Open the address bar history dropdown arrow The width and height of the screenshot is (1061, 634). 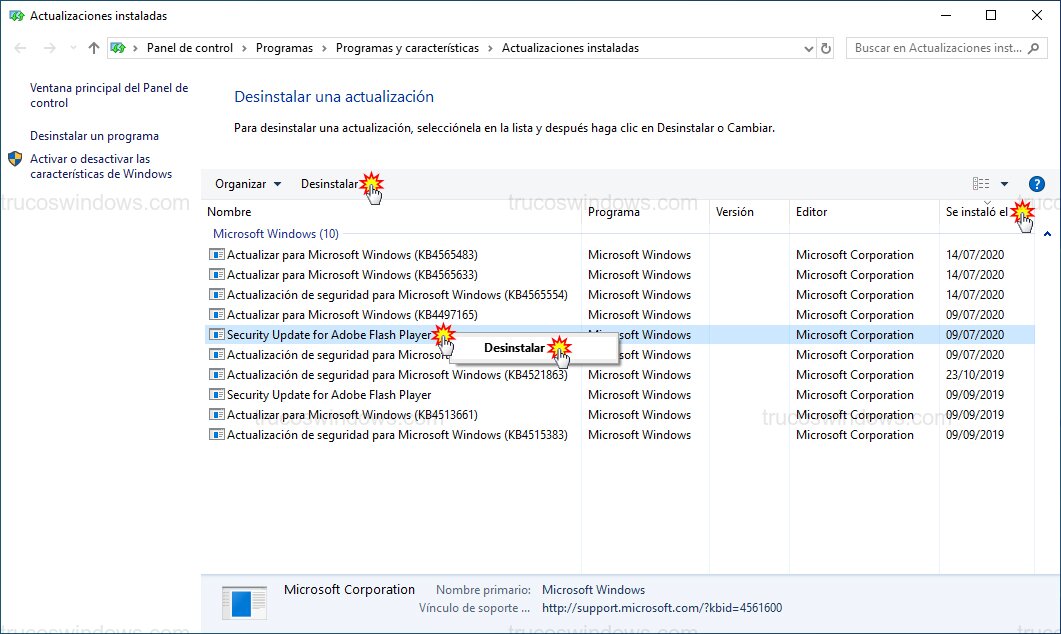807,47
